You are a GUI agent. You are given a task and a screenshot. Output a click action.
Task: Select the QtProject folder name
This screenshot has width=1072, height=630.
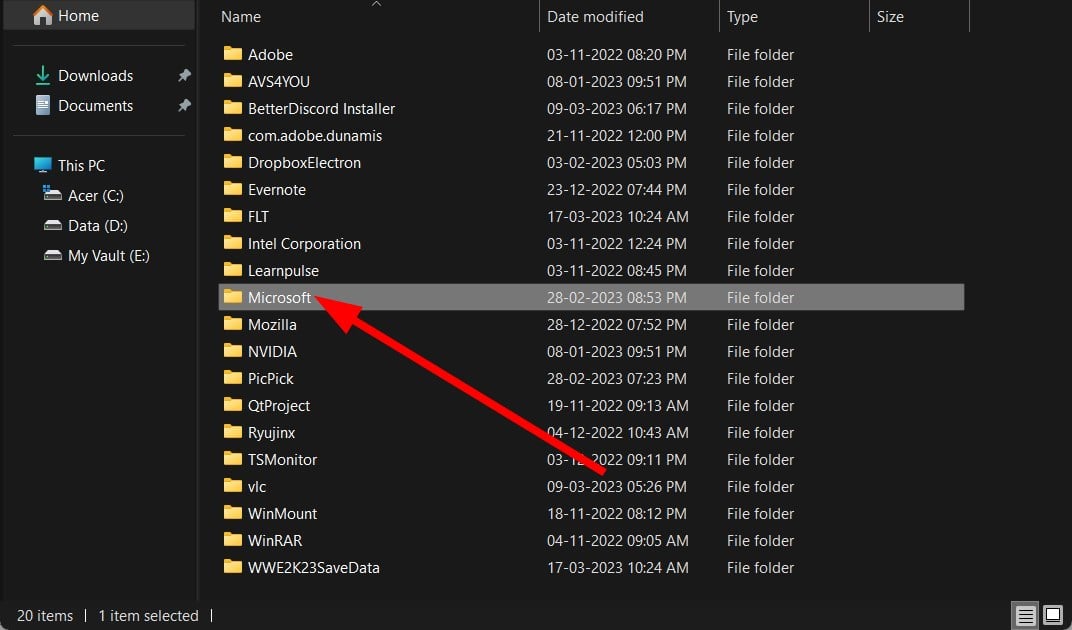pos(279,406)
